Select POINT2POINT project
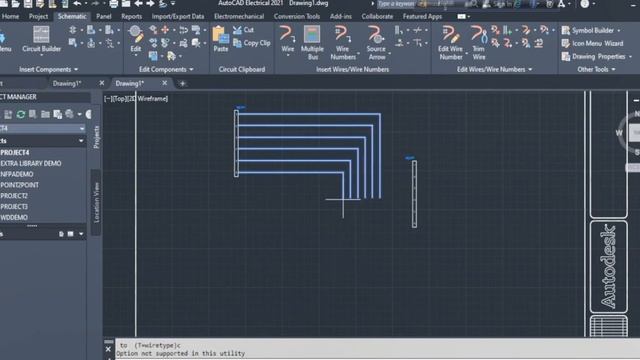Viewport: 640px width, 360px height. coord(19,185)
